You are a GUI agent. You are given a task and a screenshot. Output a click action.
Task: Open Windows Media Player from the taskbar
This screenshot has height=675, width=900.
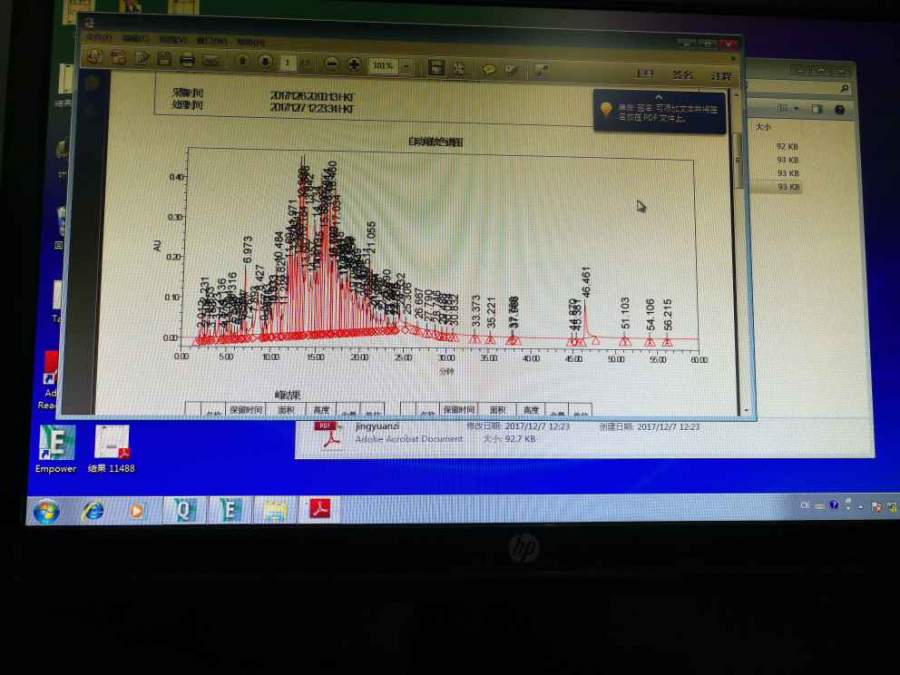click(137, 510)
